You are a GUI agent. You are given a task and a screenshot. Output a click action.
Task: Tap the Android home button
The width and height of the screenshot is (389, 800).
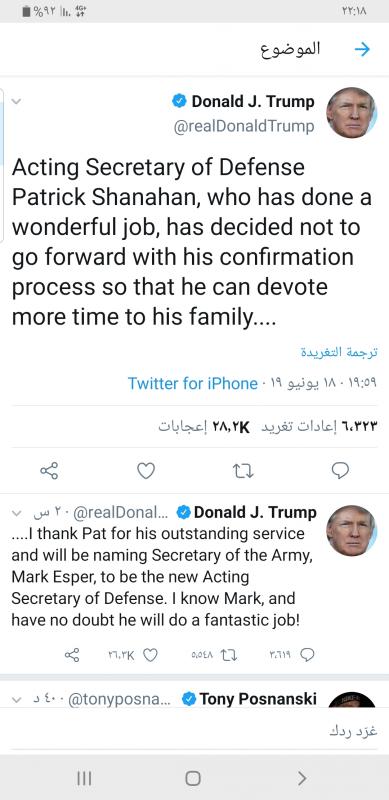point(193,778)
